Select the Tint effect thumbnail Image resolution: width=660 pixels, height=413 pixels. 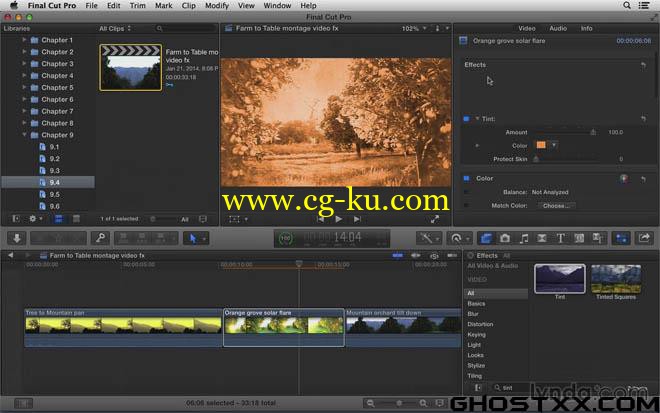point(559,279)
